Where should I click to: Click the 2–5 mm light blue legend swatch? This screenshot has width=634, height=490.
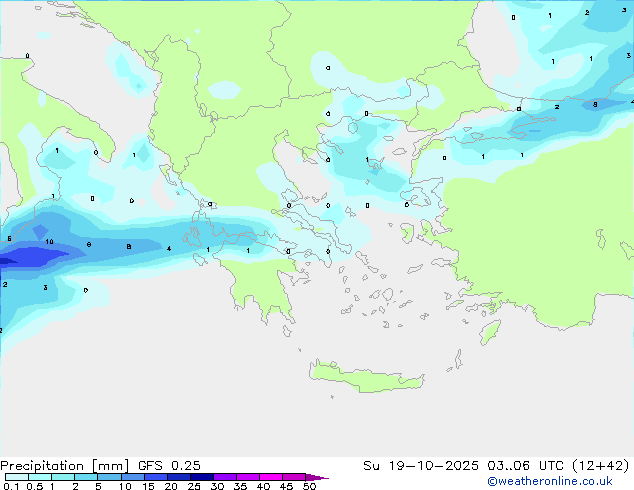click(86, 477)
